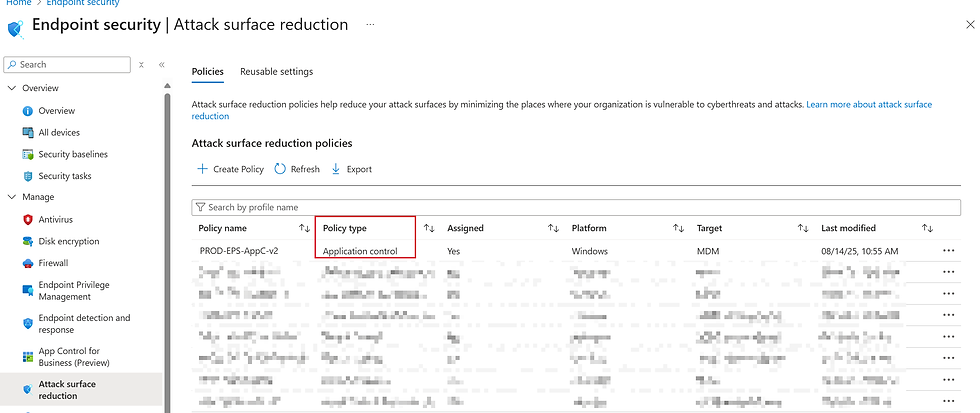This screenshot has width=980, height=413.
Task: Switch to the Policies tab
Action: coord(208,72)
